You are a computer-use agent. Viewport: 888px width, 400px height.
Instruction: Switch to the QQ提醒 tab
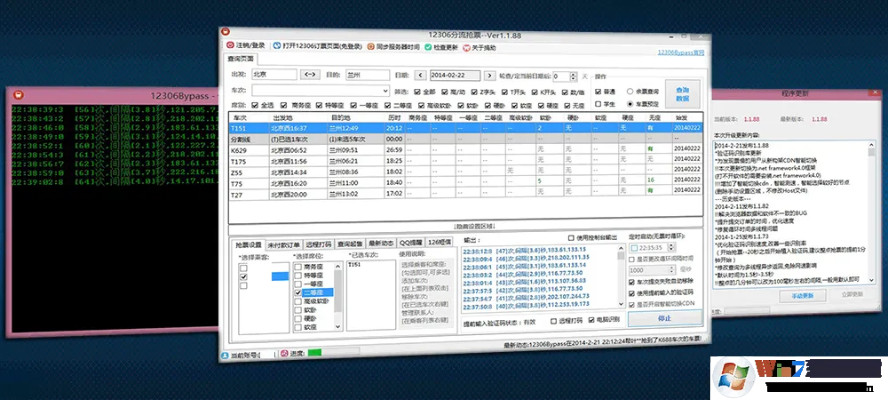click(411, 242)
